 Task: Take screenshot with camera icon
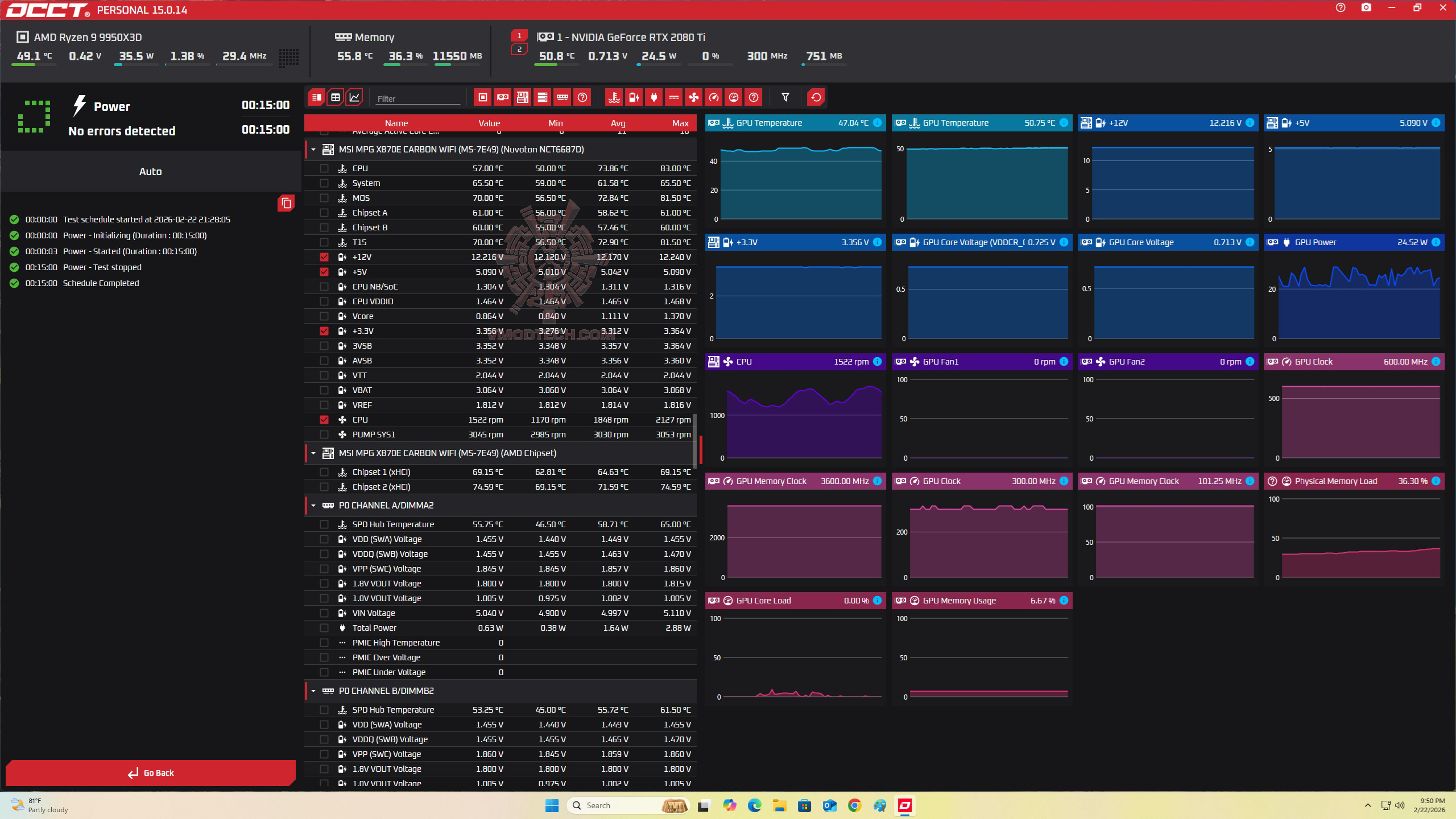pyautogui.click(x=1366, y=8)
